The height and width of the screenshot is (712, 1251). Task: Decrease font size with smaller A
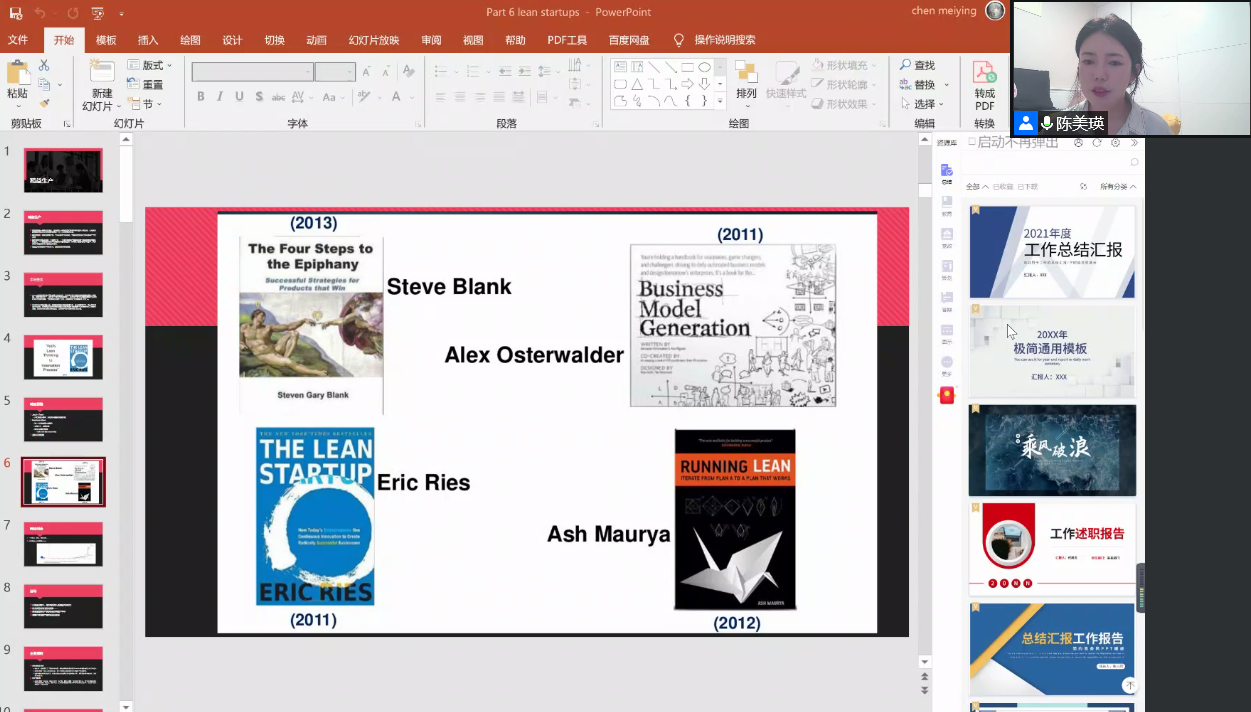coord(385,72)
